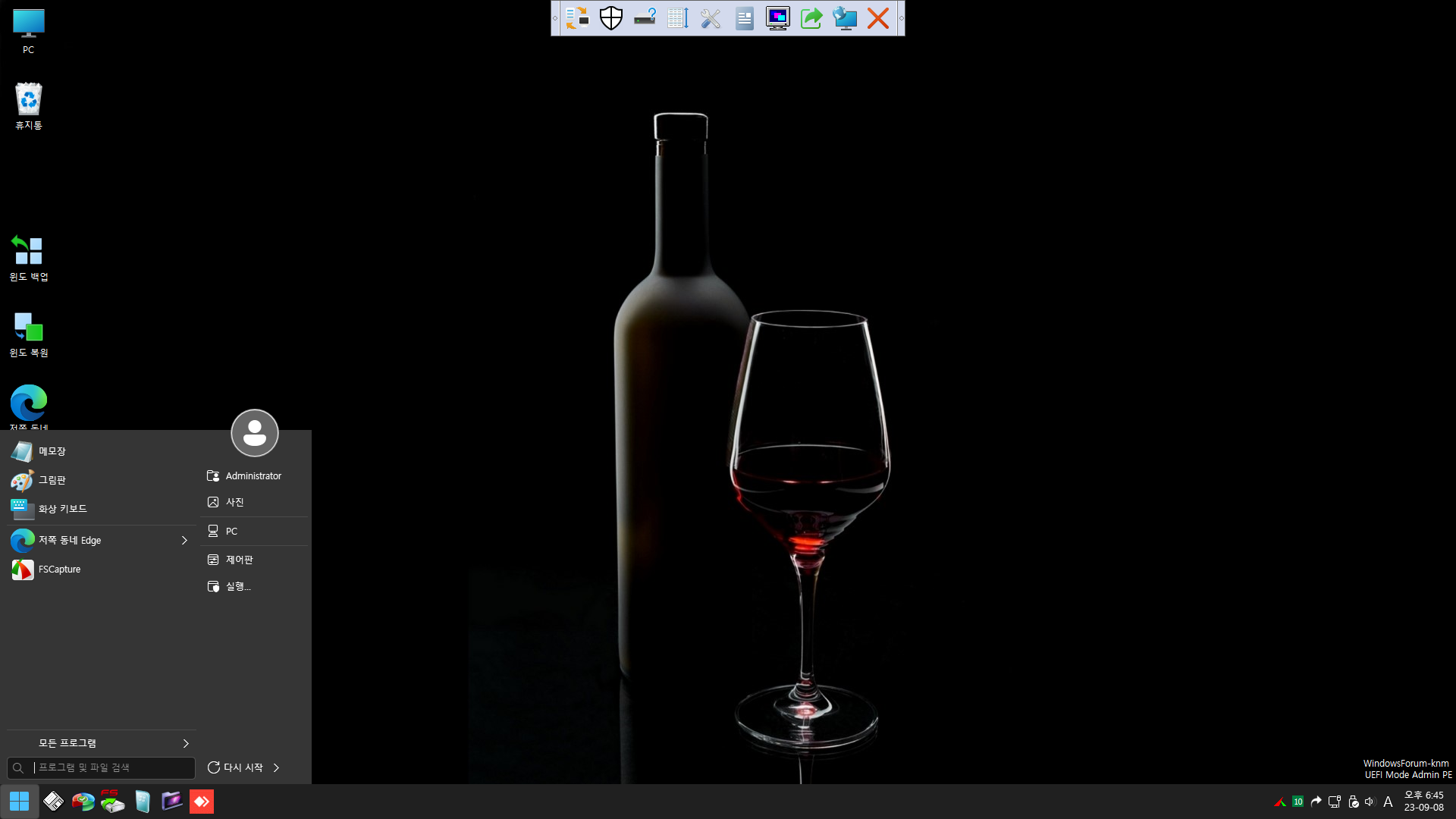Open the PC desktop icon

point(28,32)
